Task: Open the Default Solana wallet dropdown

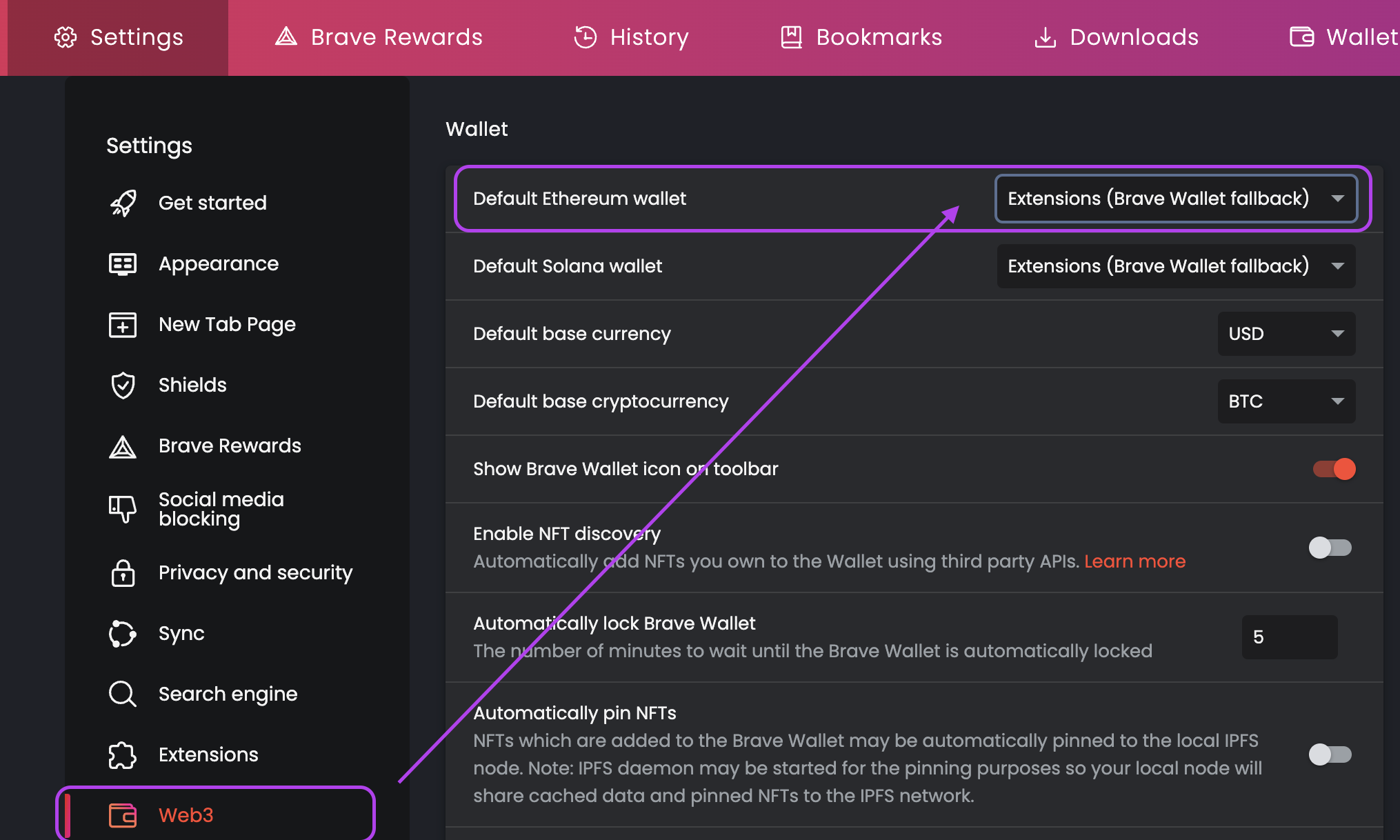Action: tap(1176, 266)
